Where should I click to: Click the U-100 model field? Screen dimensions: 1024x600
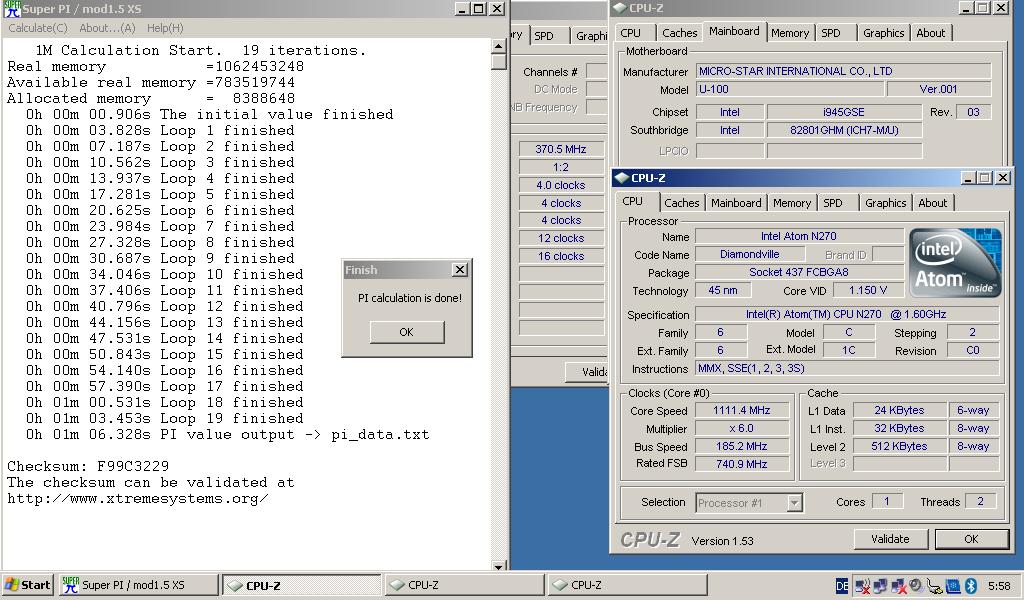(x=790, y=89)
